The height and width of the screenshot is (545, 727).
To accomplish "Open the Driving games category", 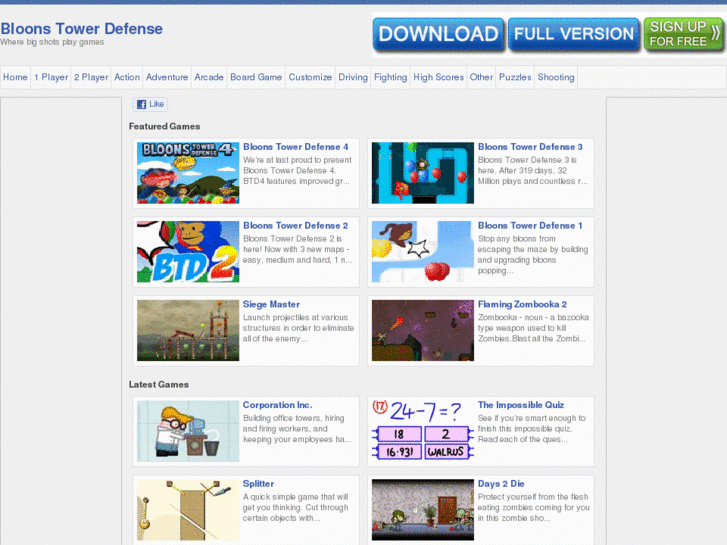I will click(353, 77).
